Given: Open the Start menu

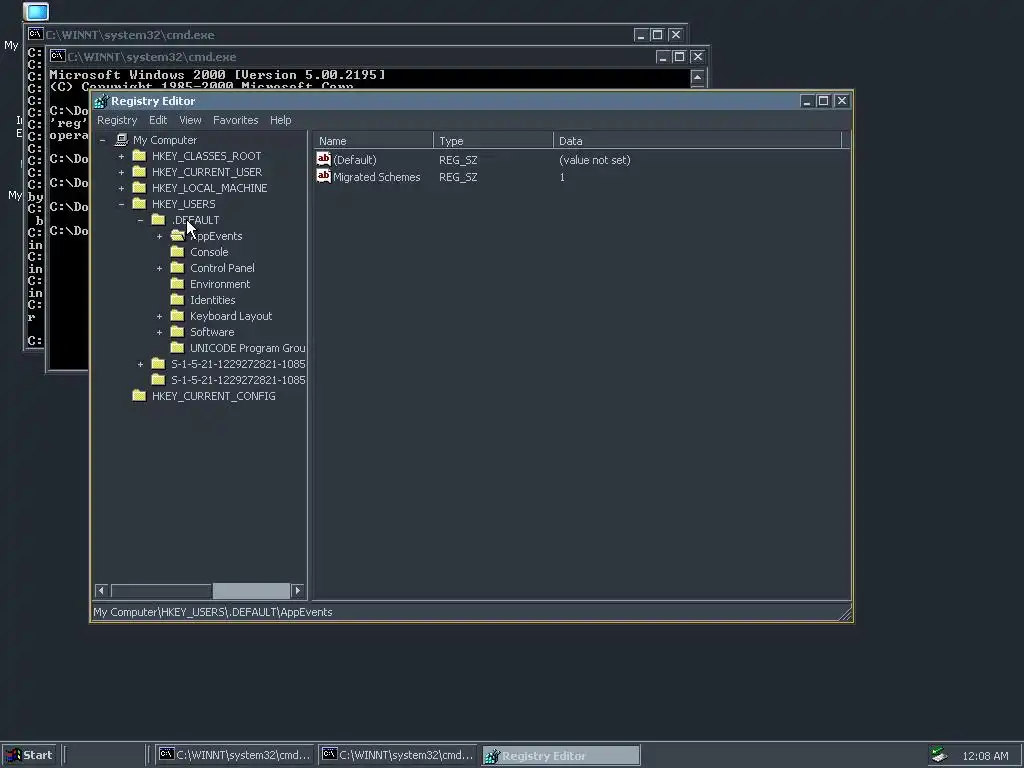Looking at the screenshot, I should tap(29, 756).
